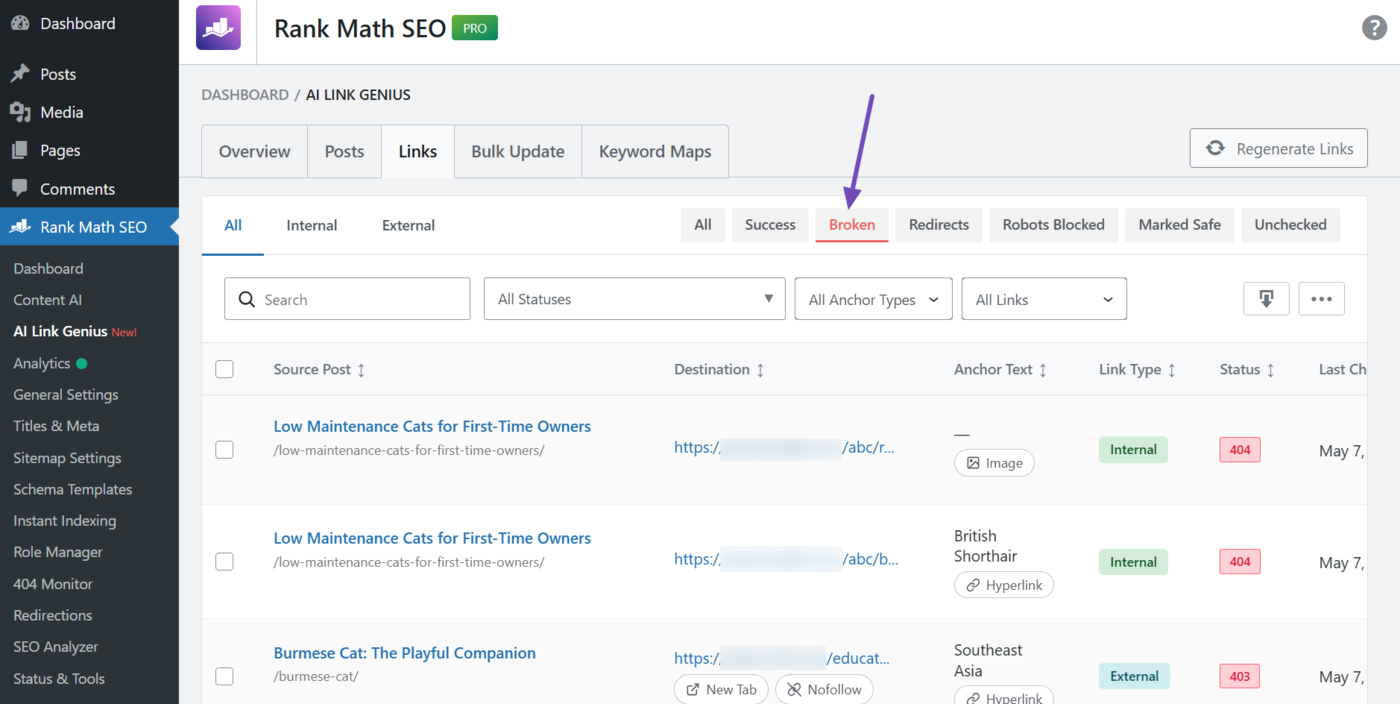1400x704 pixels.
Task: Click the 403 status badge
Action: (x=1240, y=676)
